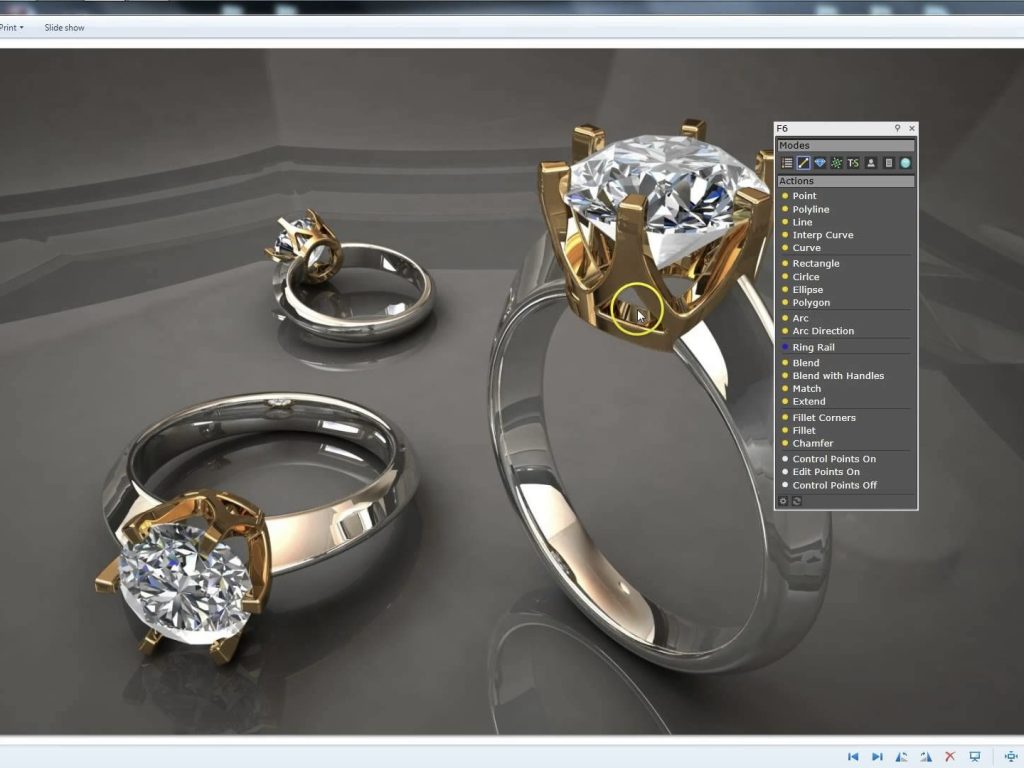
Task: Click the refresh icon at panel bottom
Action: click(x=797, y=501)
